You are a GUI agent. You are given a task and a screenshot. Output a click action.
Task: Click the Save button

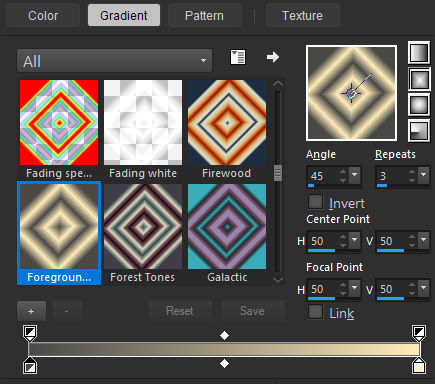coord(252,311)
